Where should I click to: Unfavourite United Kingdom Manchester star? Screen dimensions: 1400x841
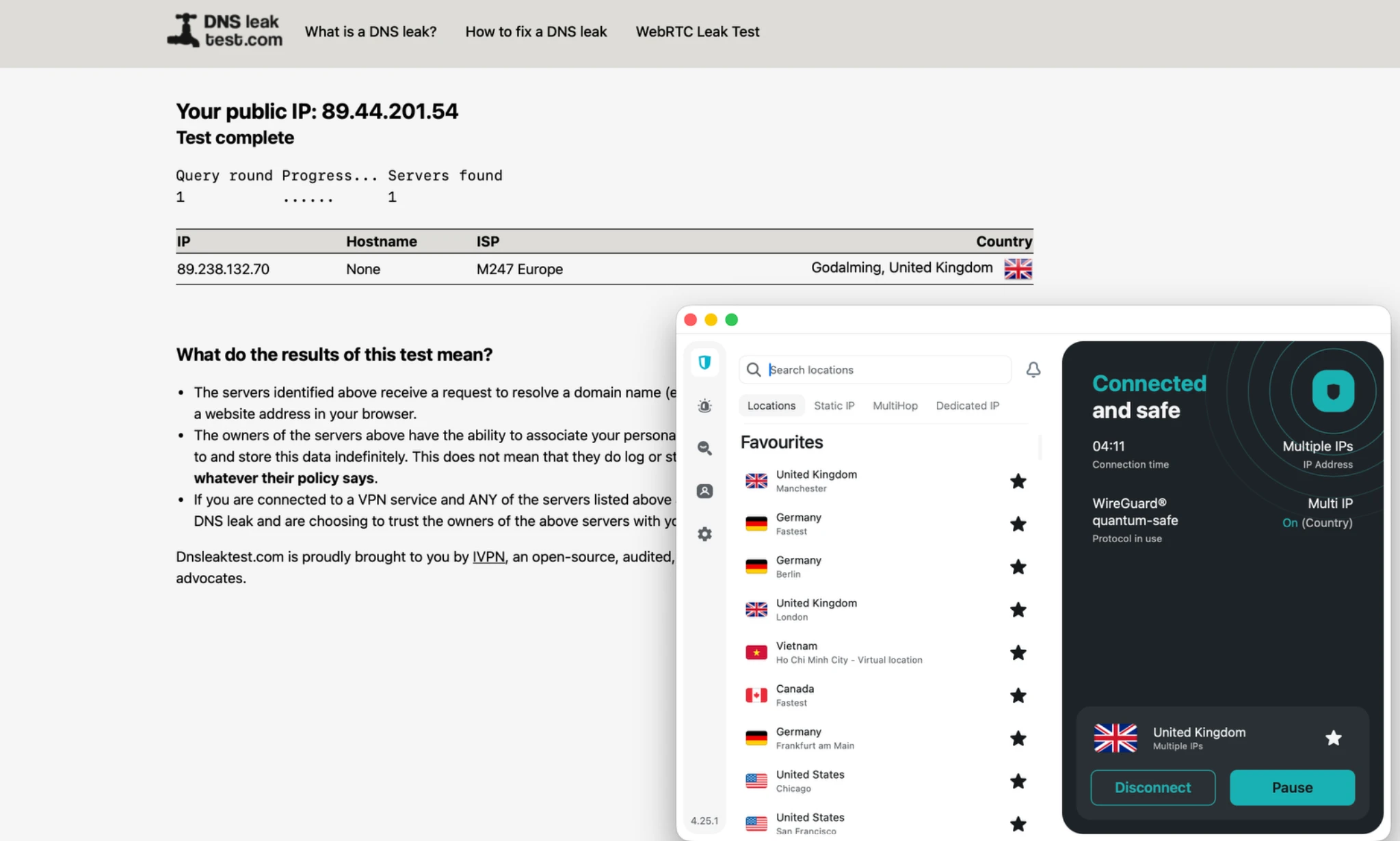coord(1018,481)
